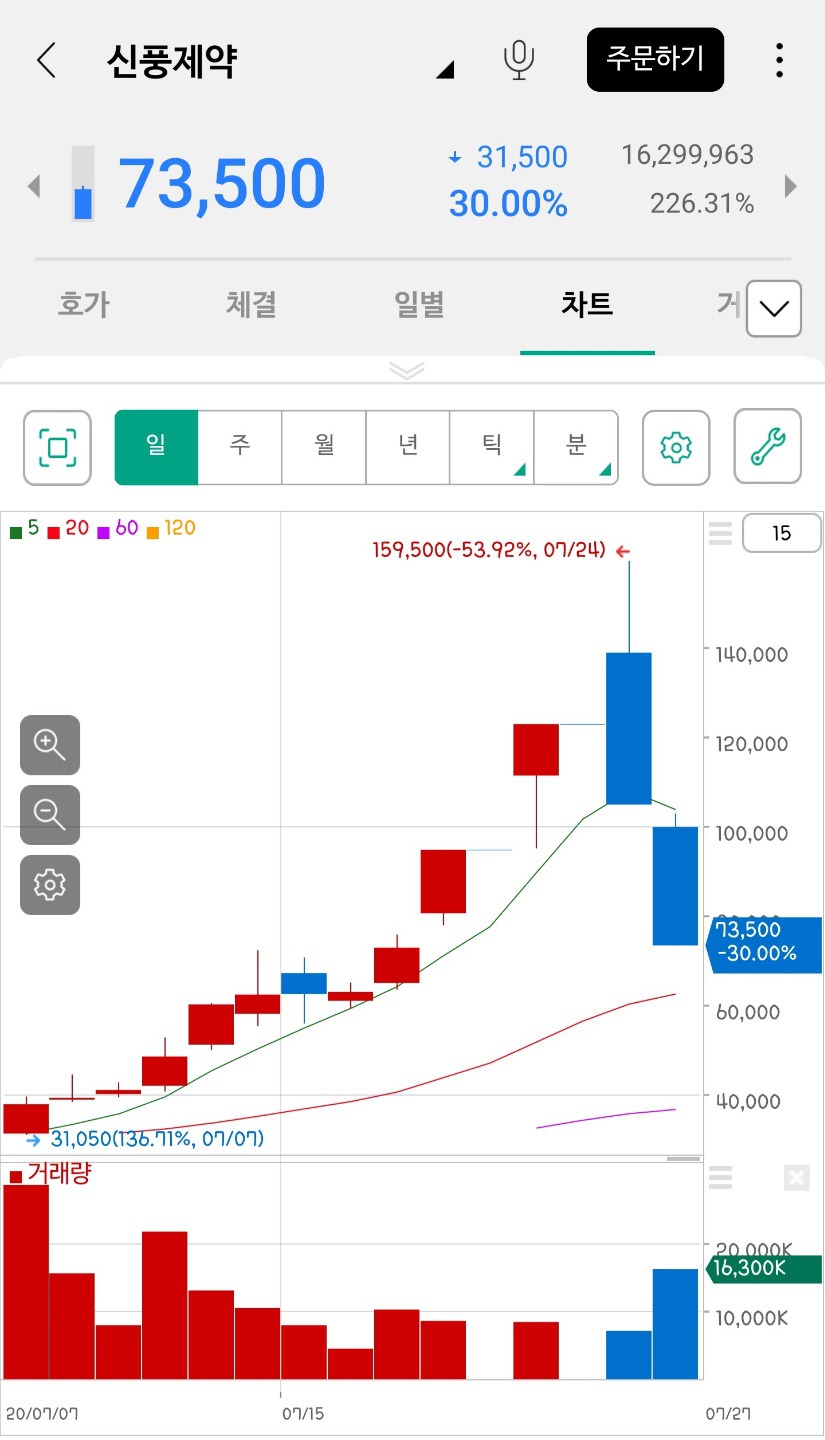
Task: Close the volume panel with X icon
Action: pyautogui.click(x=796, y=1178)
